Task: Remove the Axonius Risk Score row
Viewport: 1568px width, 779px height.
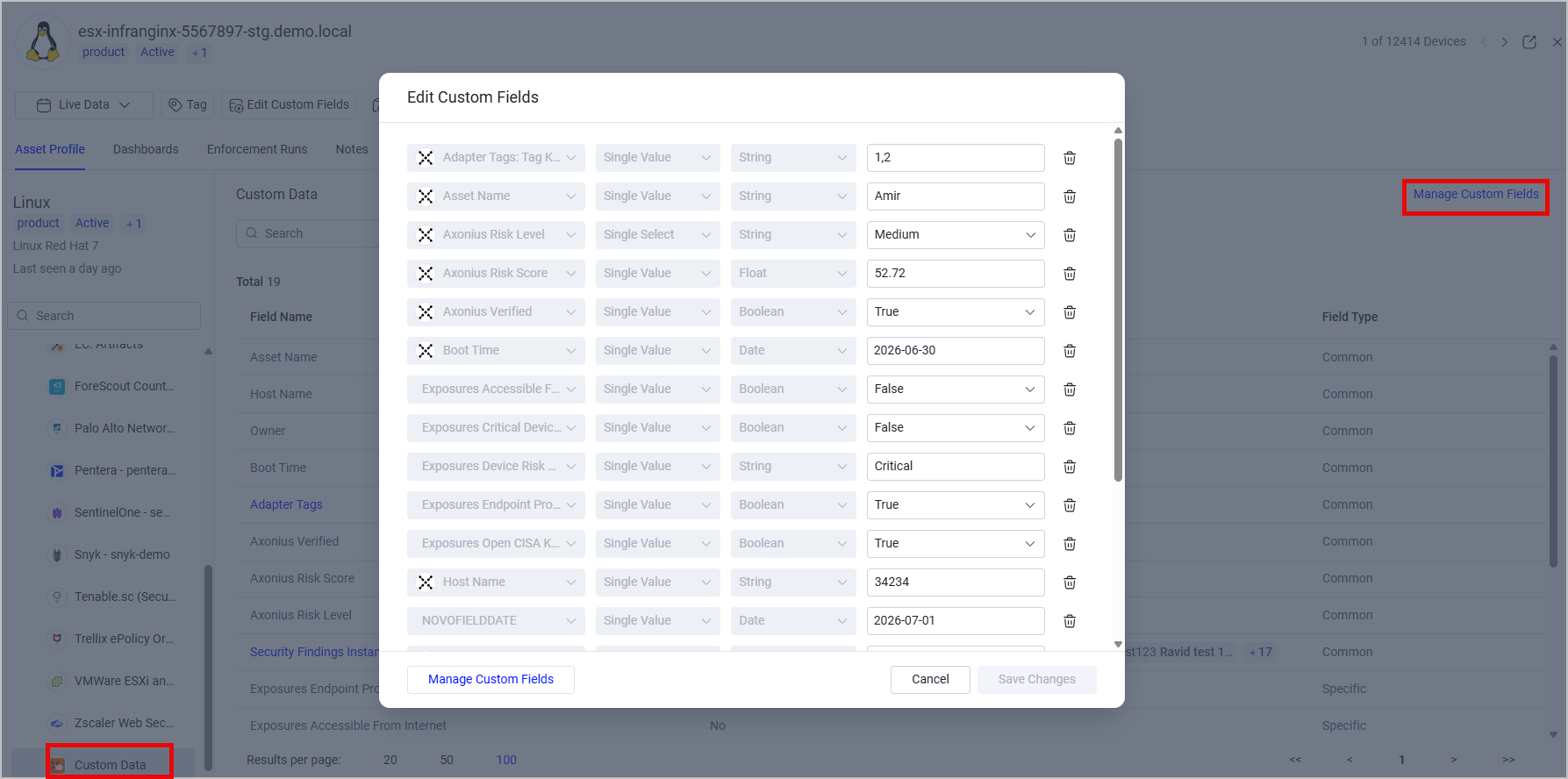Action: [1070, 274]
